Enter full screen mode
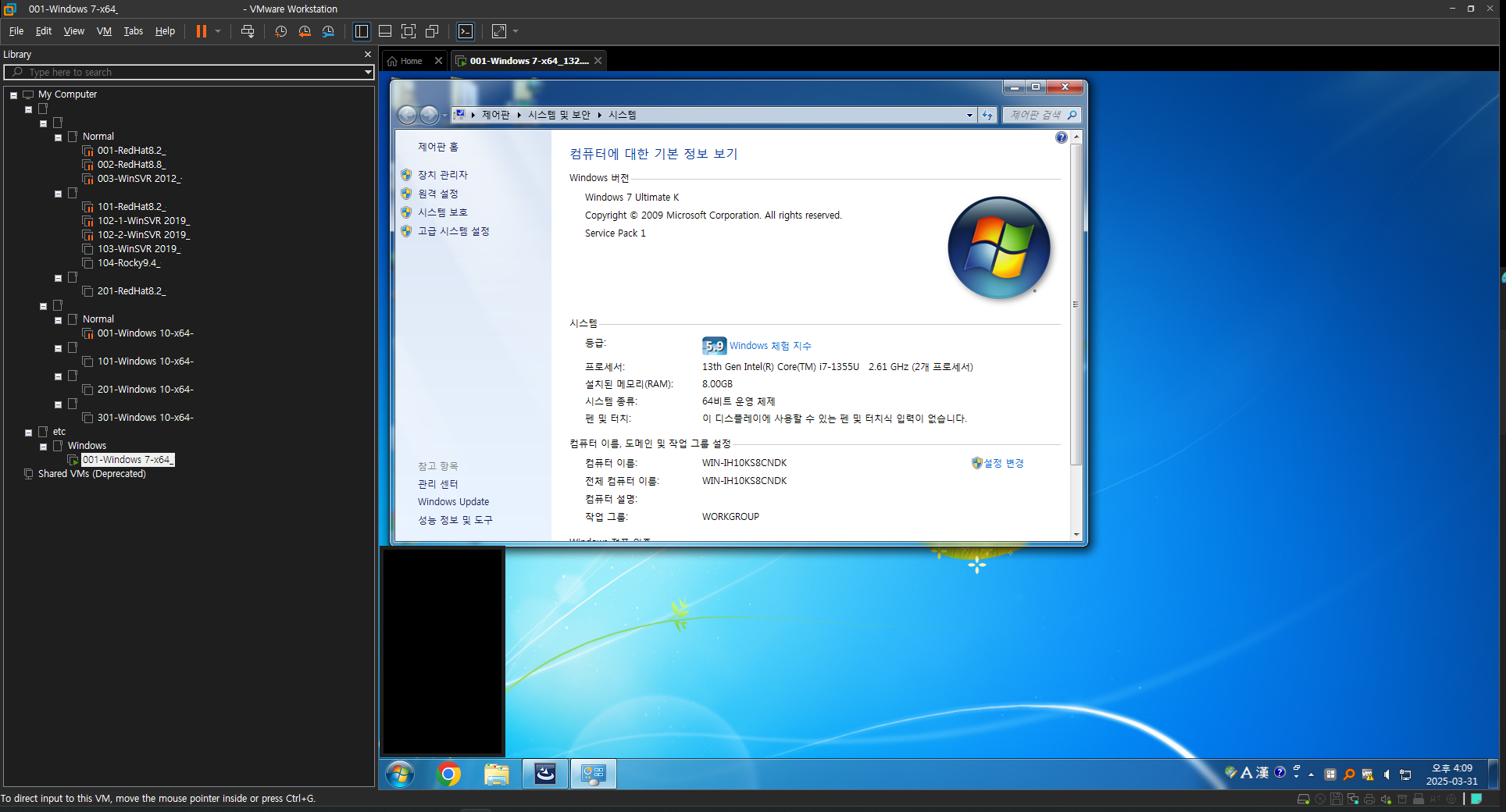Viewport: 1506px width, 812px height. (409, 31)
